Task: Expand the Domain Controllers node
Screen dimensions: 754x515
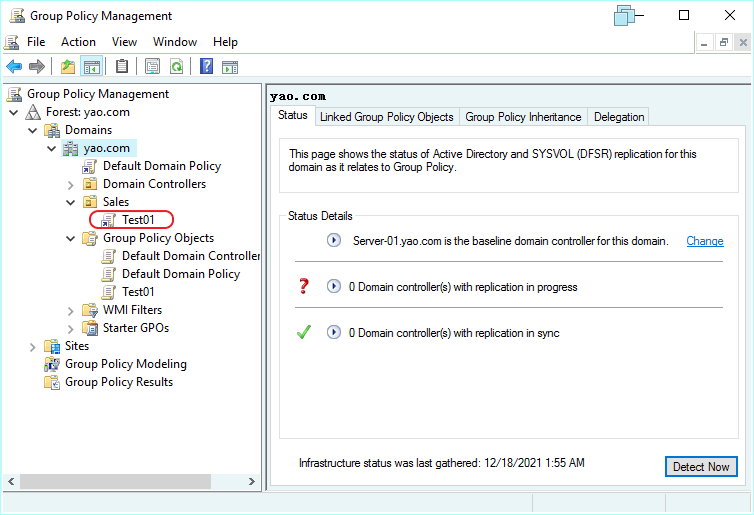Action: 70,184
